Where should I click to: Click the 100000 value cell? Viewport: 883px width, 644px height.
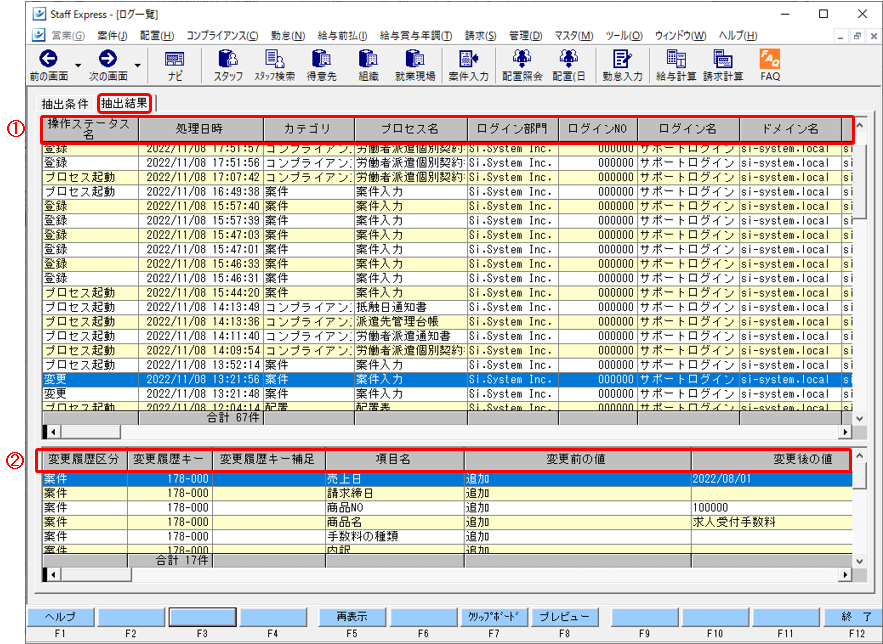(x=771, y=508)
